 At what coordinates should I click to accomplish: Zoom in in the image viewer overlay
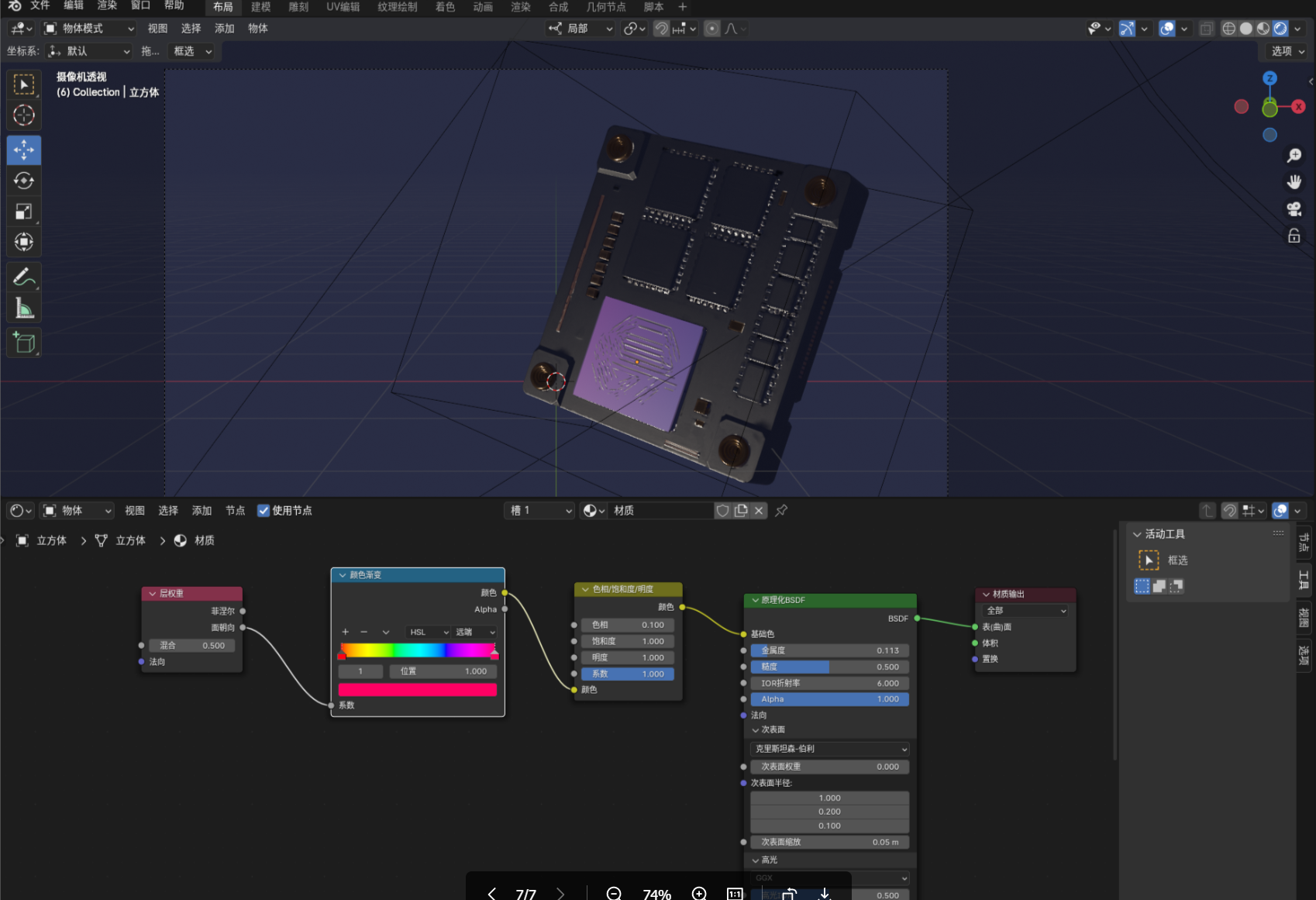699,894
